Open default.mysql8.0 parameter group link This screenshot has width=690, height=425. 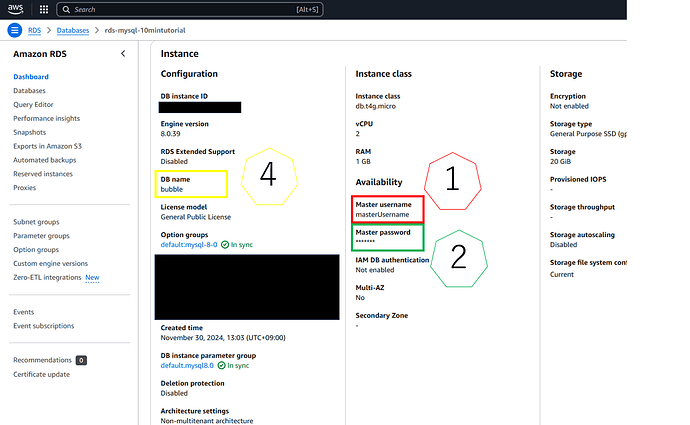pyautogui.click(x=187, y=366)
